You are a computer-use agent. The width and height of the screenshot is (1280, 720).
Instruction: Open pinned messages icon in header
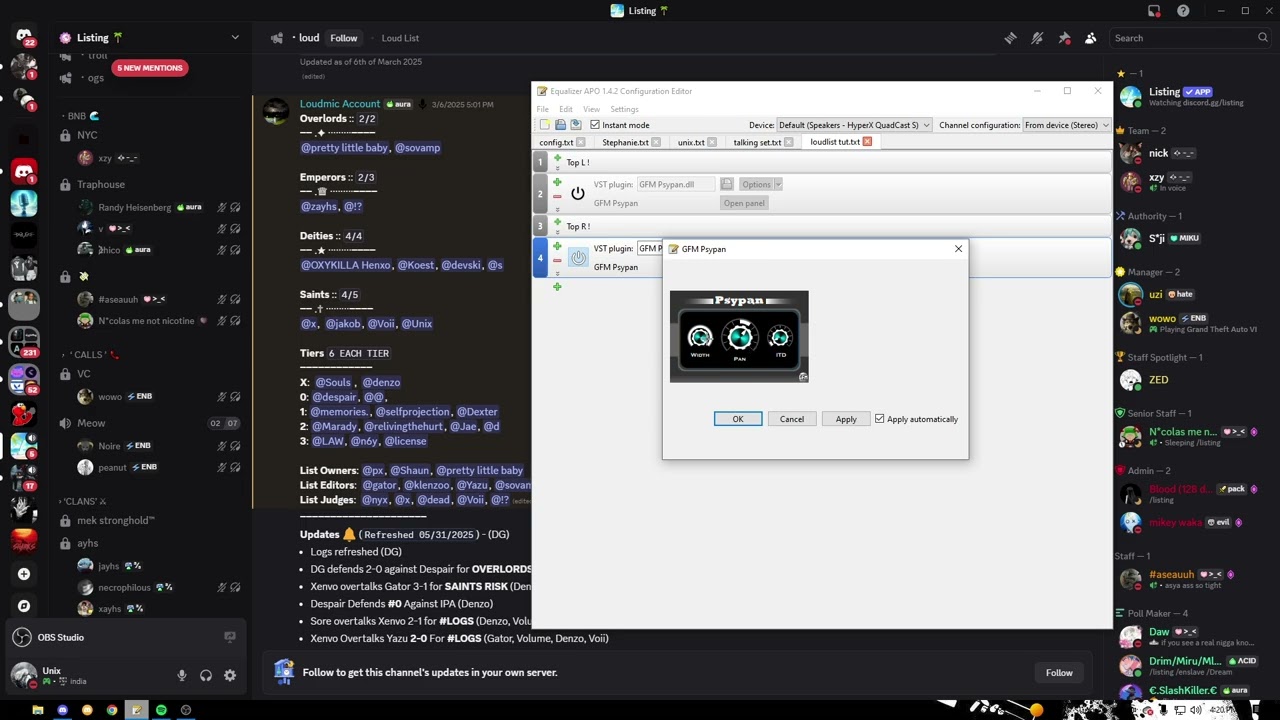tap(1064, 38)
